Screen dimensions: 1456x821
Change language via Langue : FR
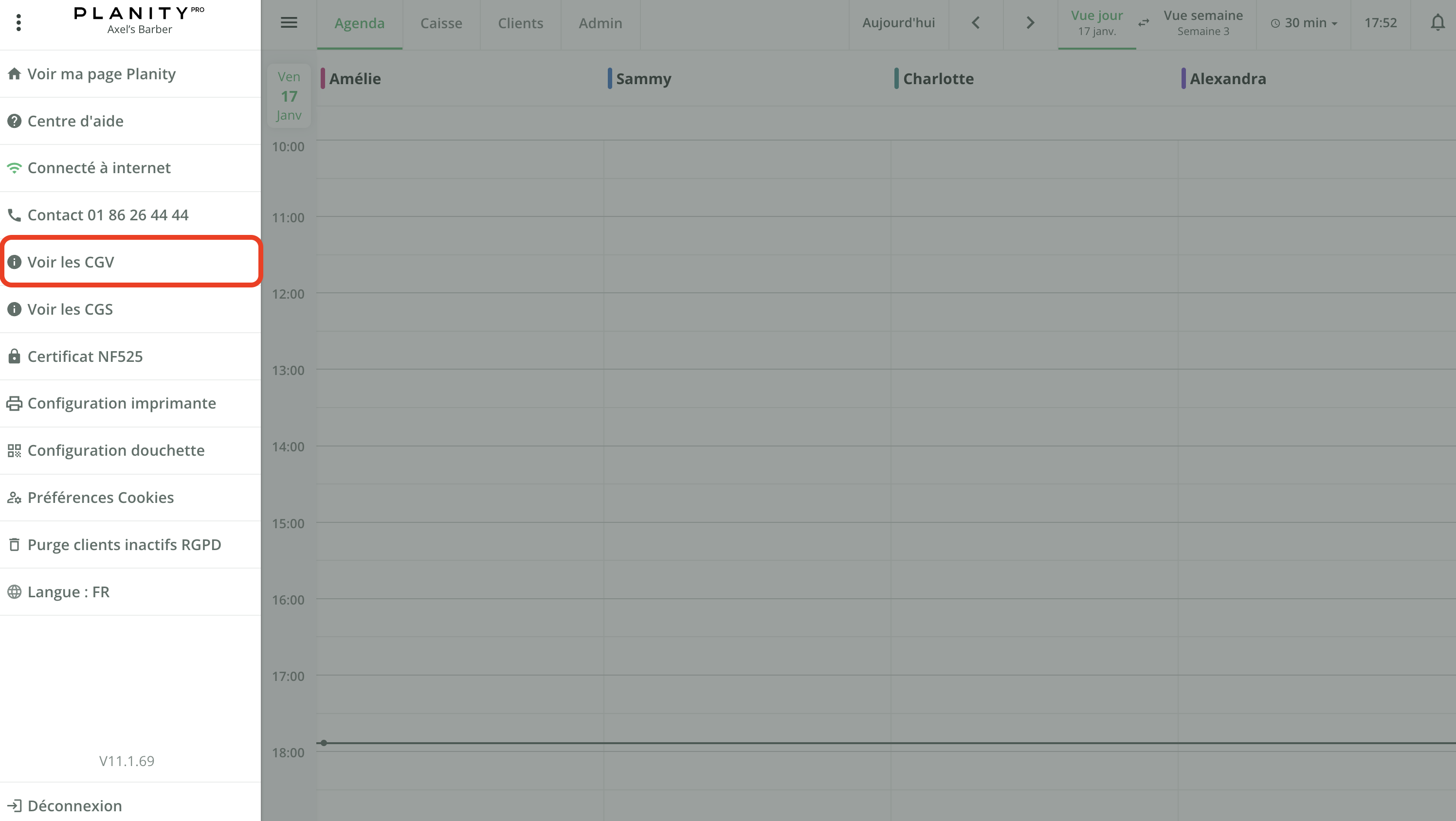click(x=68, y=591)
